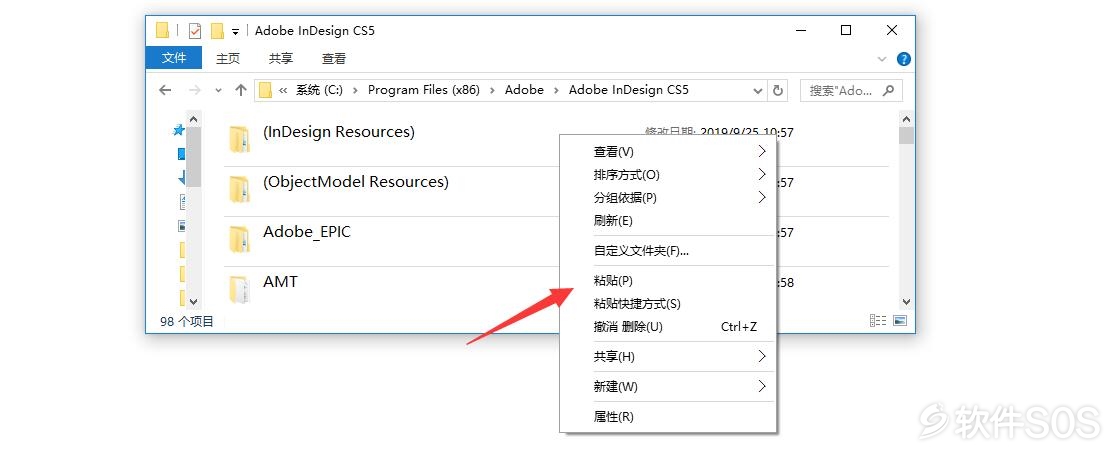Click the (InDesign Resources) folder icon

pos(239,139)
